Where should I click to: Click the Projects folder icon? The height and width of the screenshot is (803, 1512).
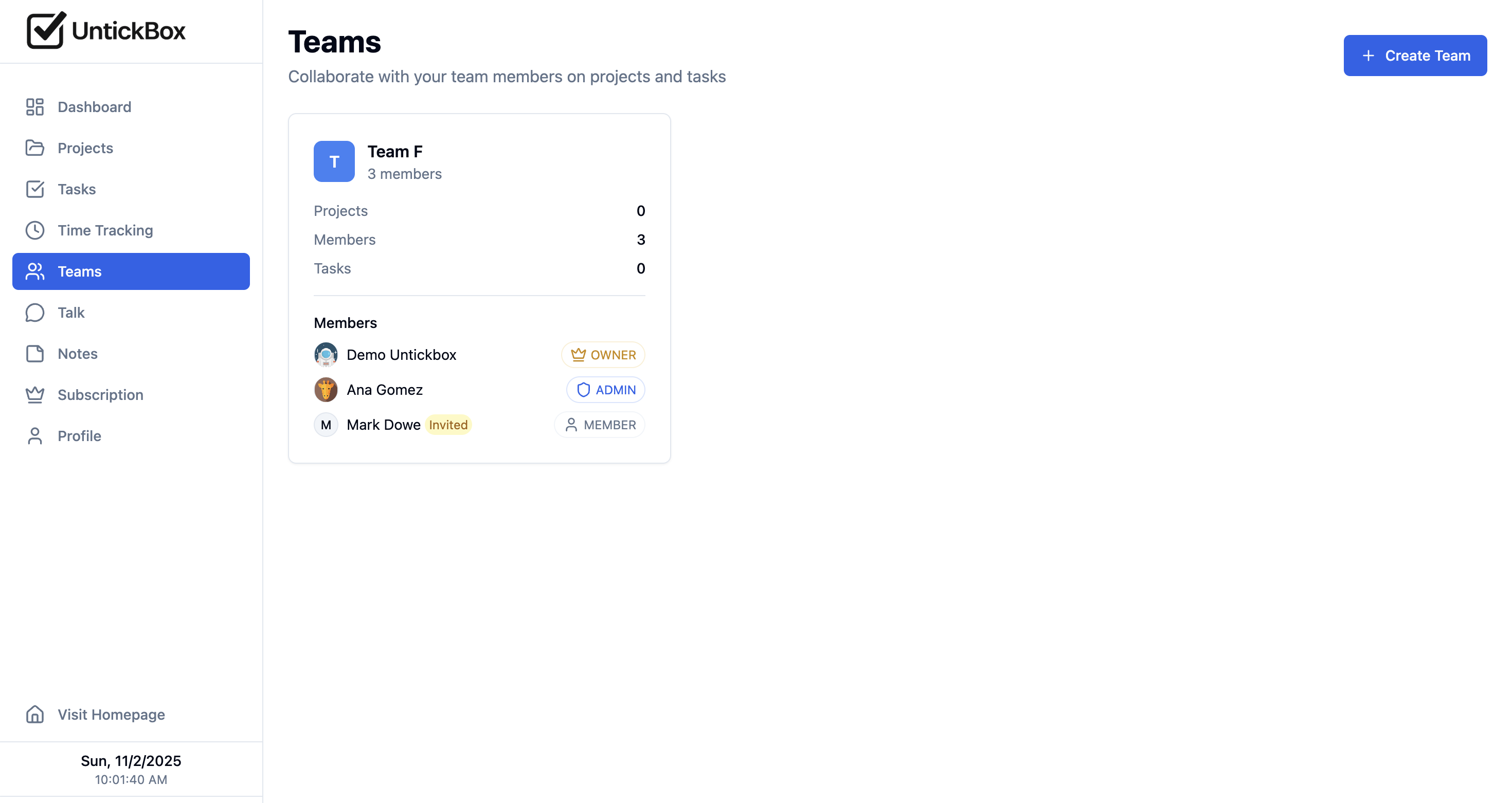click(34, 148)
